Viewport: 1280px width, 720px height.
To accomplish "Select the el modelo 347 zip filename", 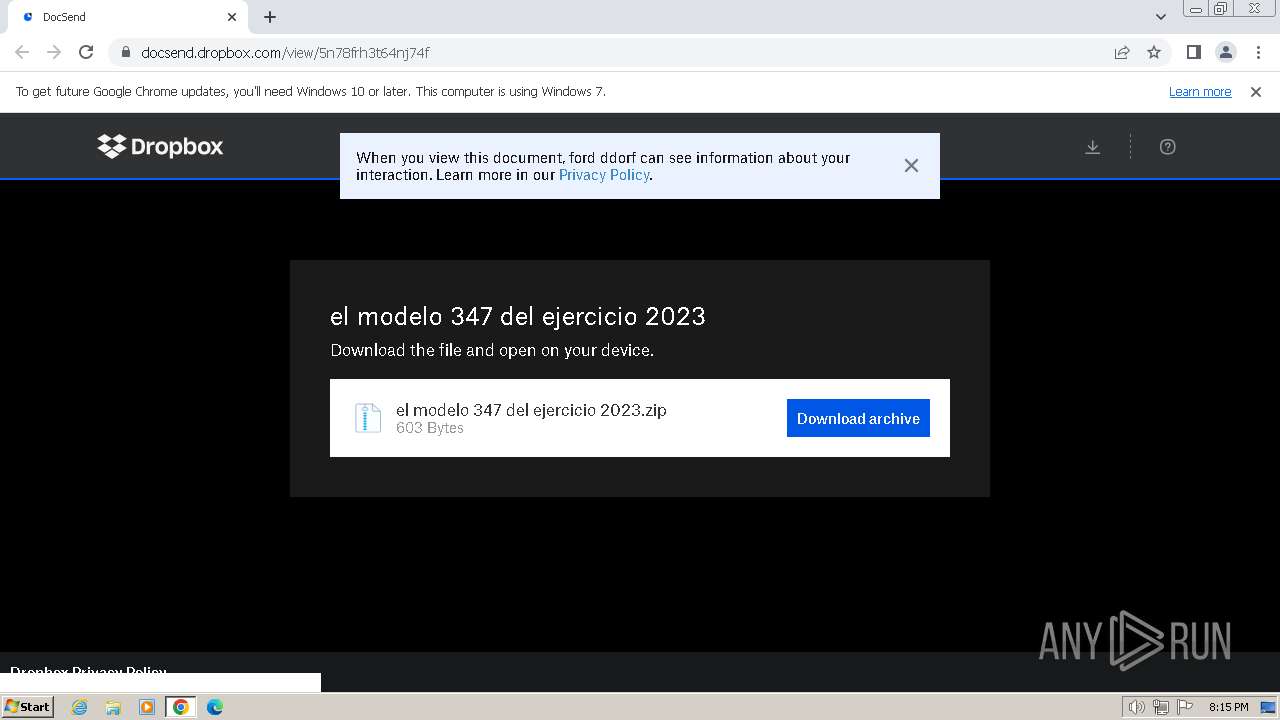I will pyautogui.click(x=531, y=410).
